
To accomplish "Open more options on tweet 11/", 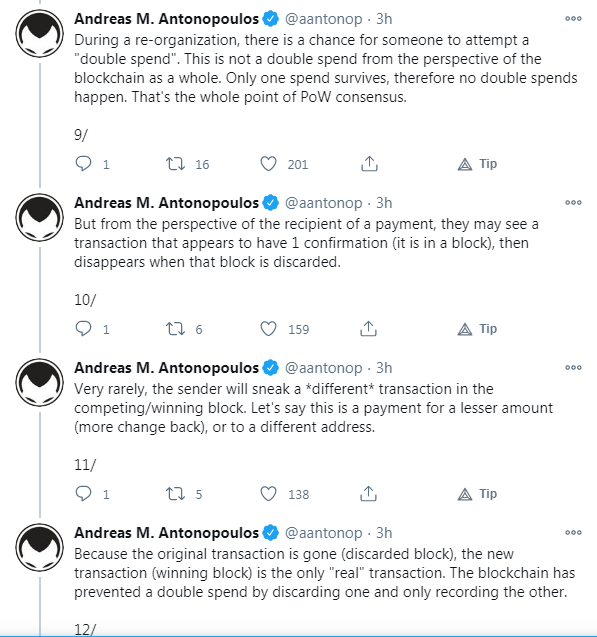I will [x=573, y=368].
